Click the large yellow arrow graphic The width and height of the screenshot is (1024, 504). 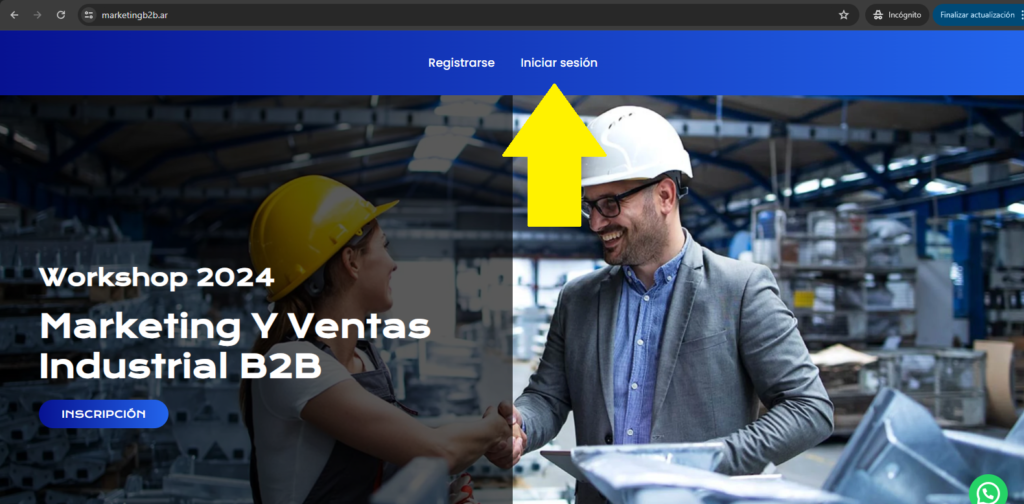554,155
